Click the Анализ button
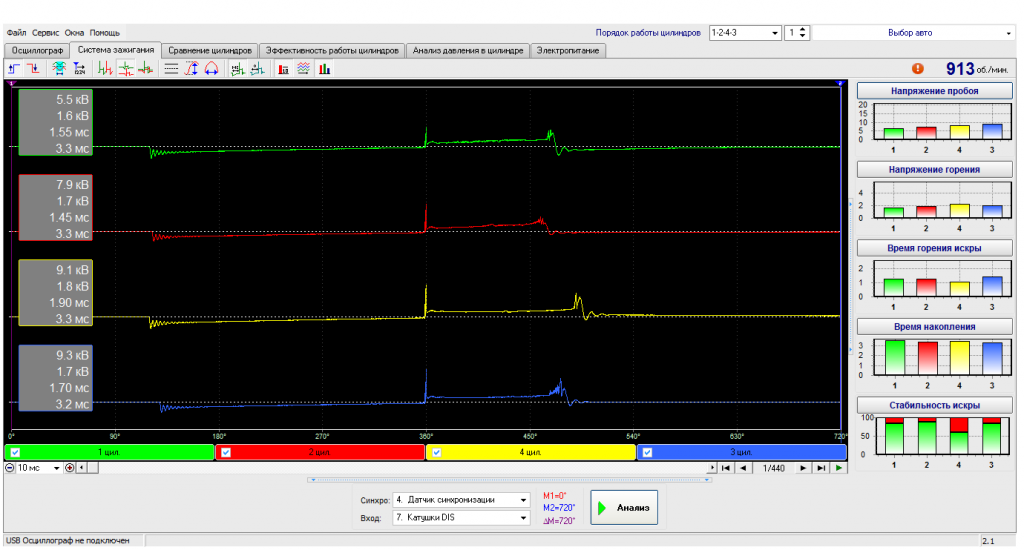 [x=624, y=508]
